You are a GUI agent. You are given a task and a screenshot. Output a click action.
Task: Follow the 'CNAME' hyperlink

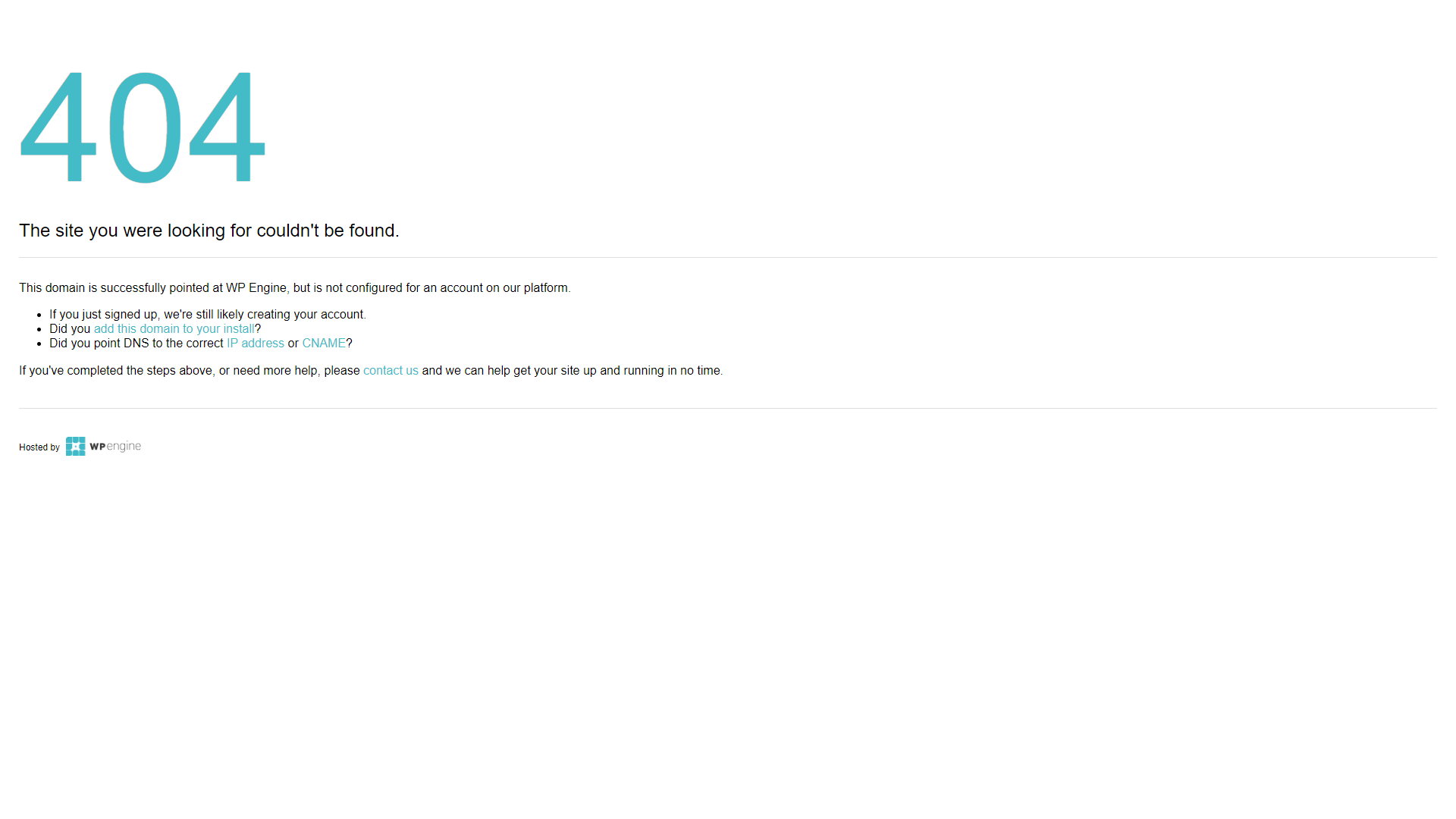point(324,343)
